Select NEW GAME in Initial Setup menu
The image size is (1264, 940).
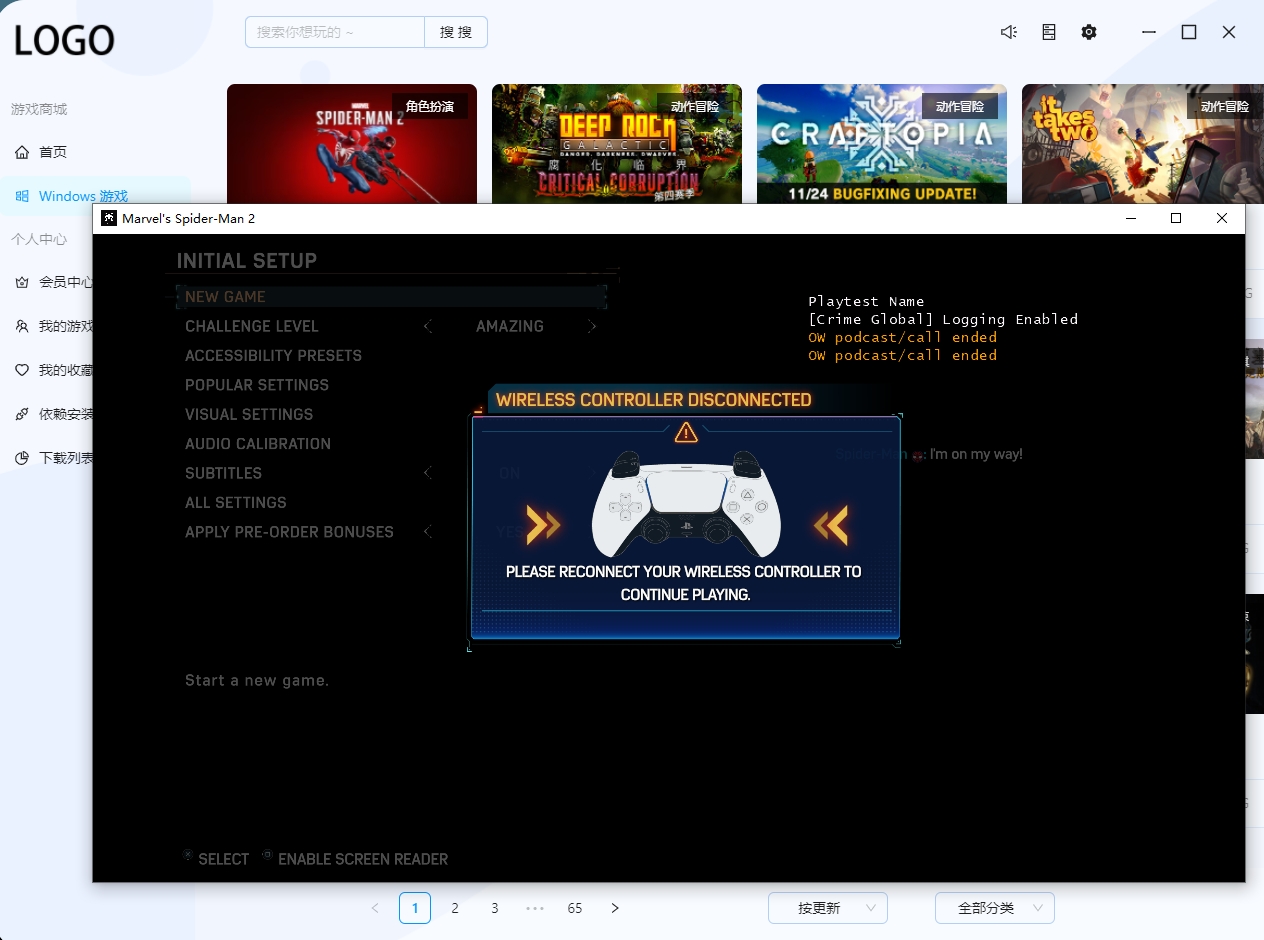(x=392, y=297)
